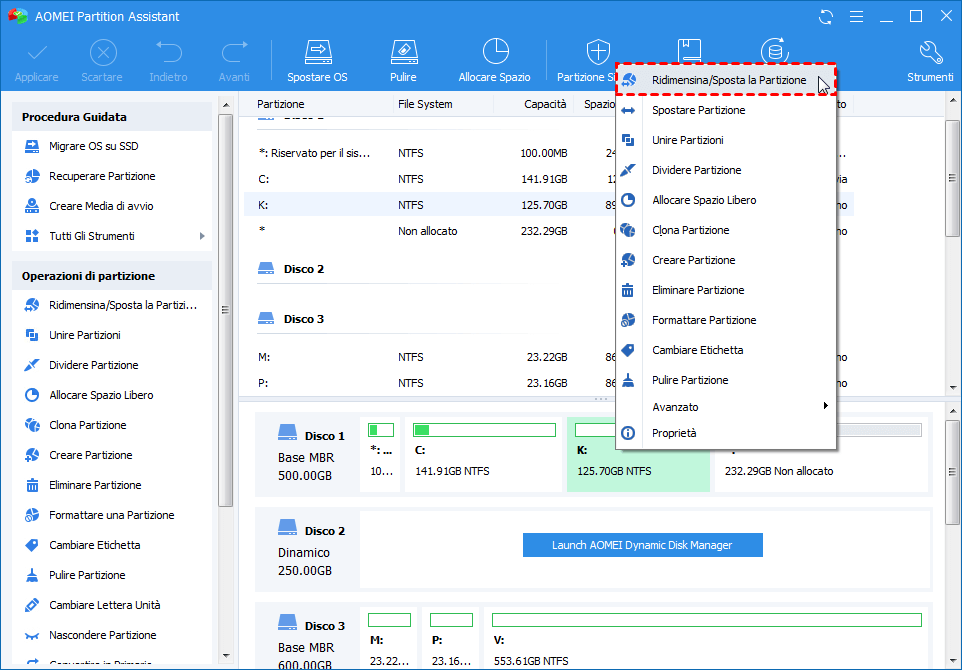The height and width of the screenshot is (670, 962).
Task: Select V: 553.61GB block in Disco 3
Action: [x=707, y=638]
